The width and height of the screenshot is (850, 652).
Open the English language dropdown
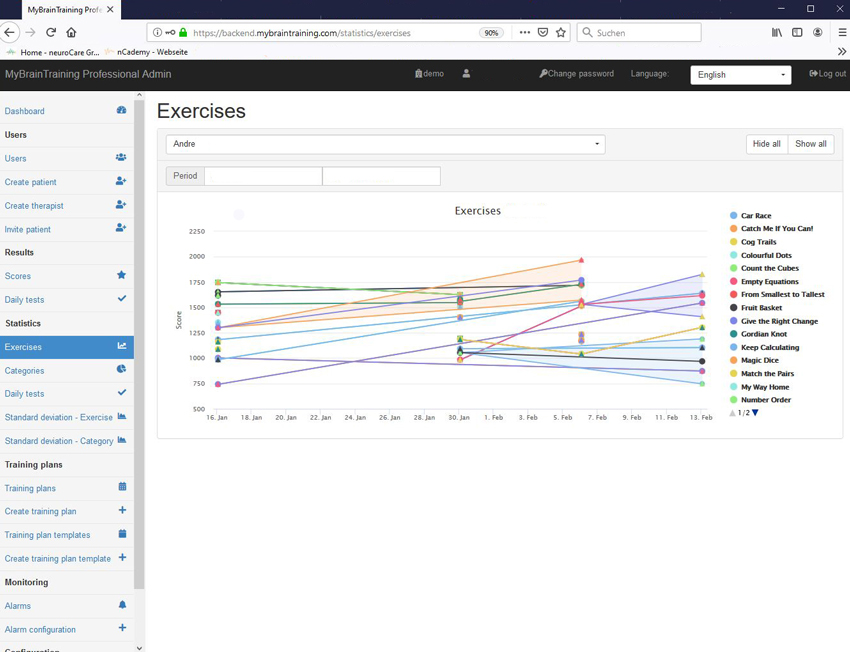[x=740, y=75]
